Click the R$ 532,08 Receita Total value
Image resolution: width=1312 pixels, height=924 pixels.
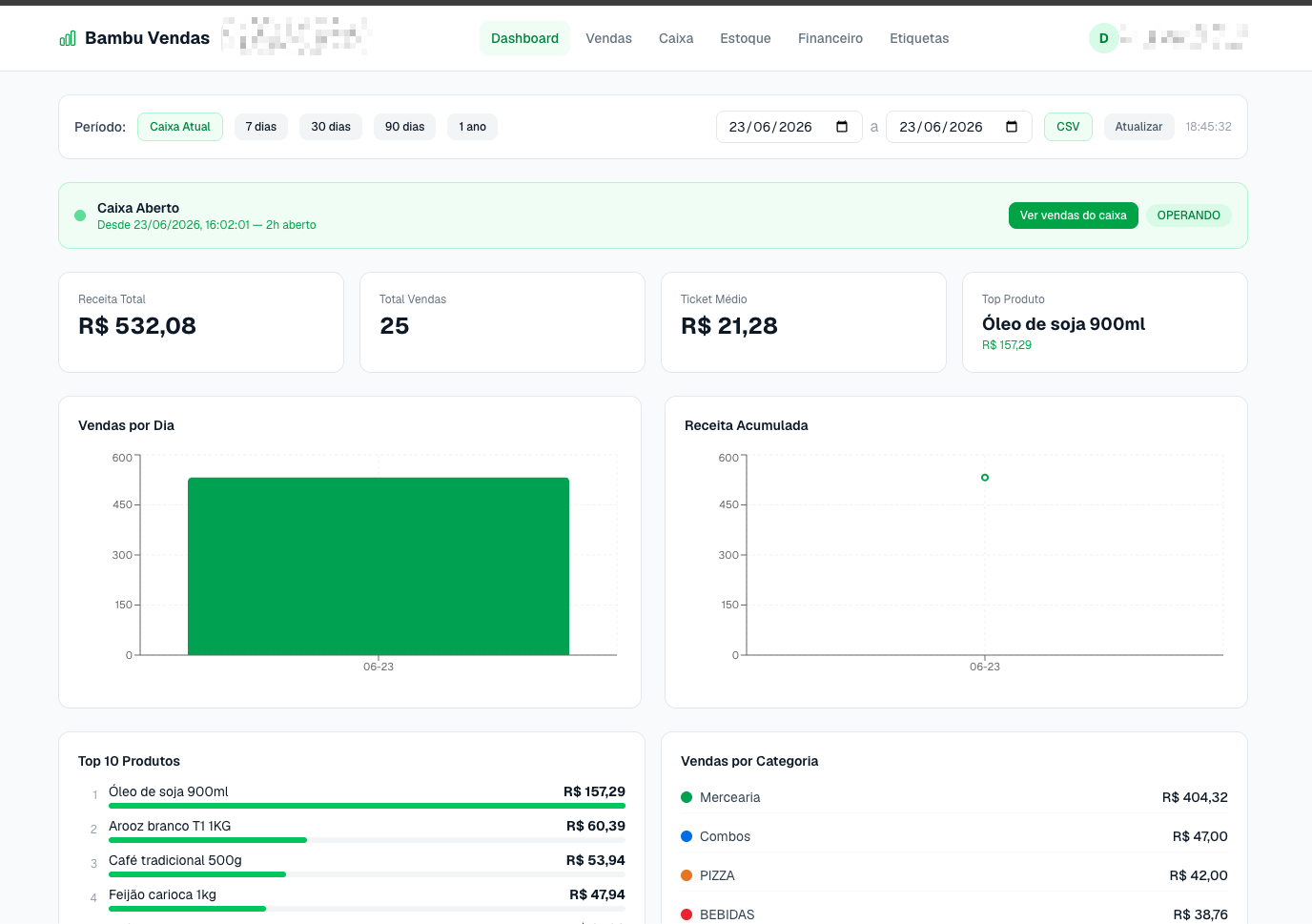tap(137, 326)
